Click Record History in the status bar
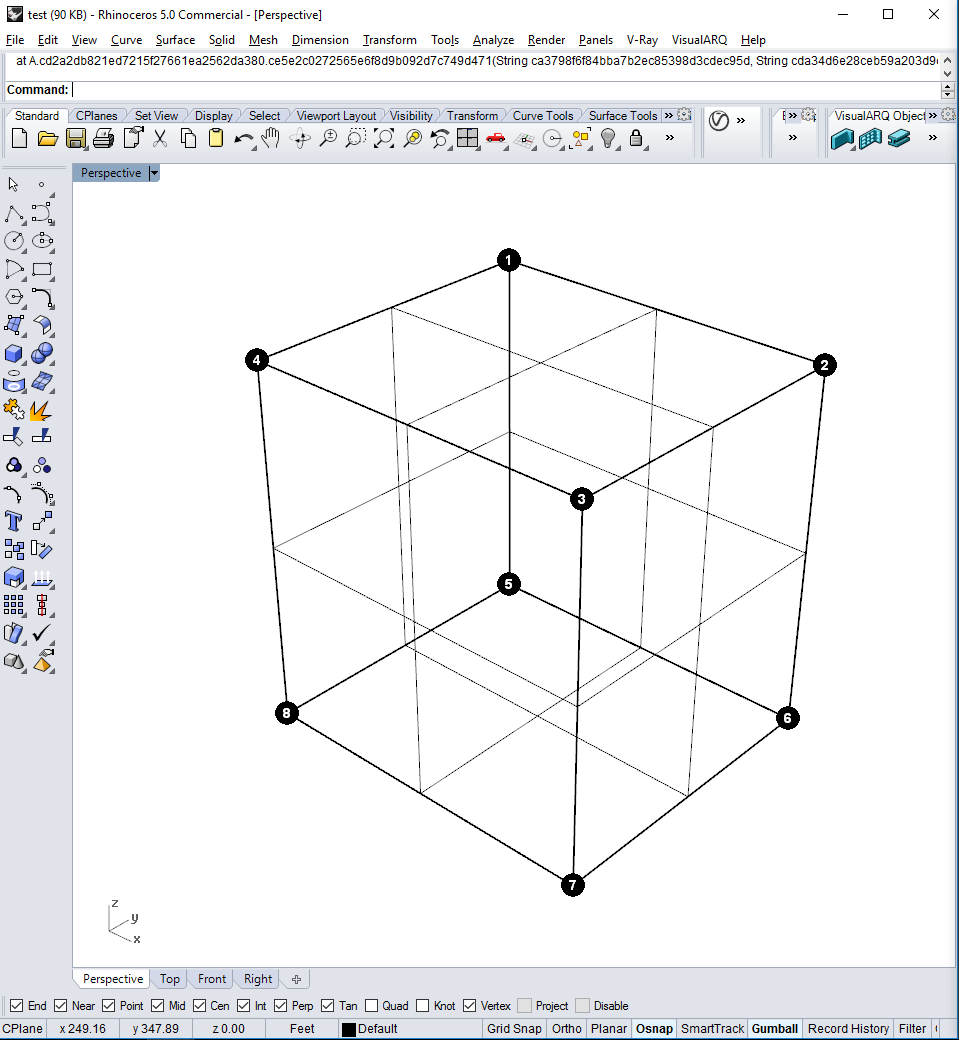 (848, 1029)
